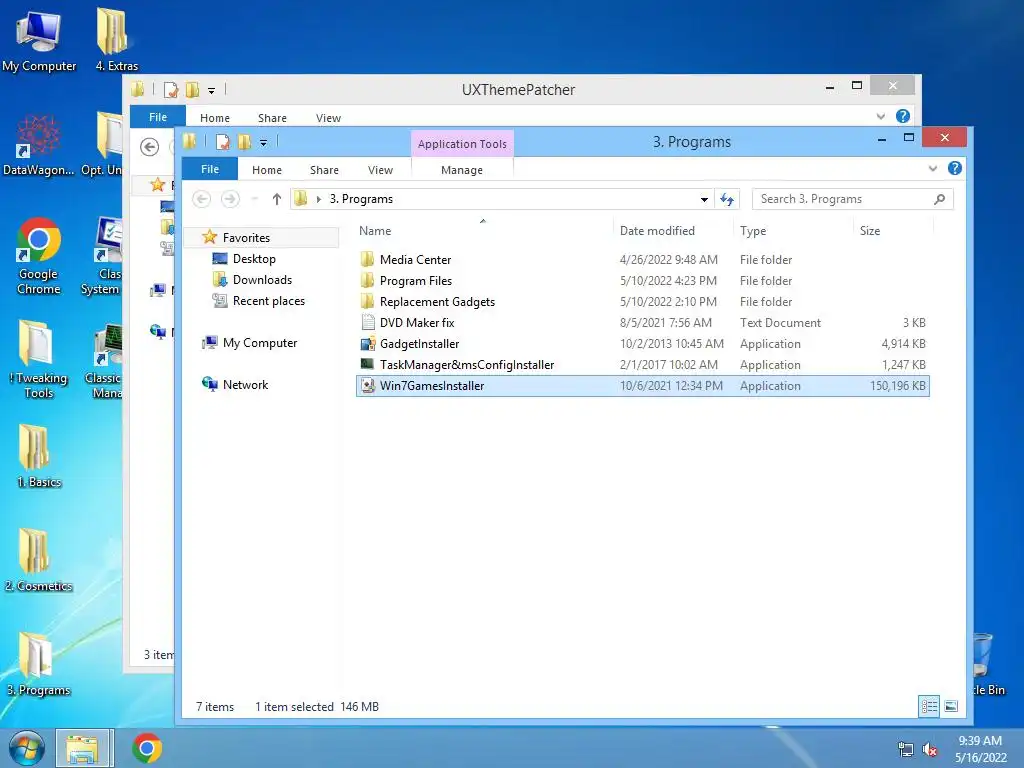Screen dimensions: 1024x768
Task: Select Network in the navigation pane
Action: [x=246, y=385]
